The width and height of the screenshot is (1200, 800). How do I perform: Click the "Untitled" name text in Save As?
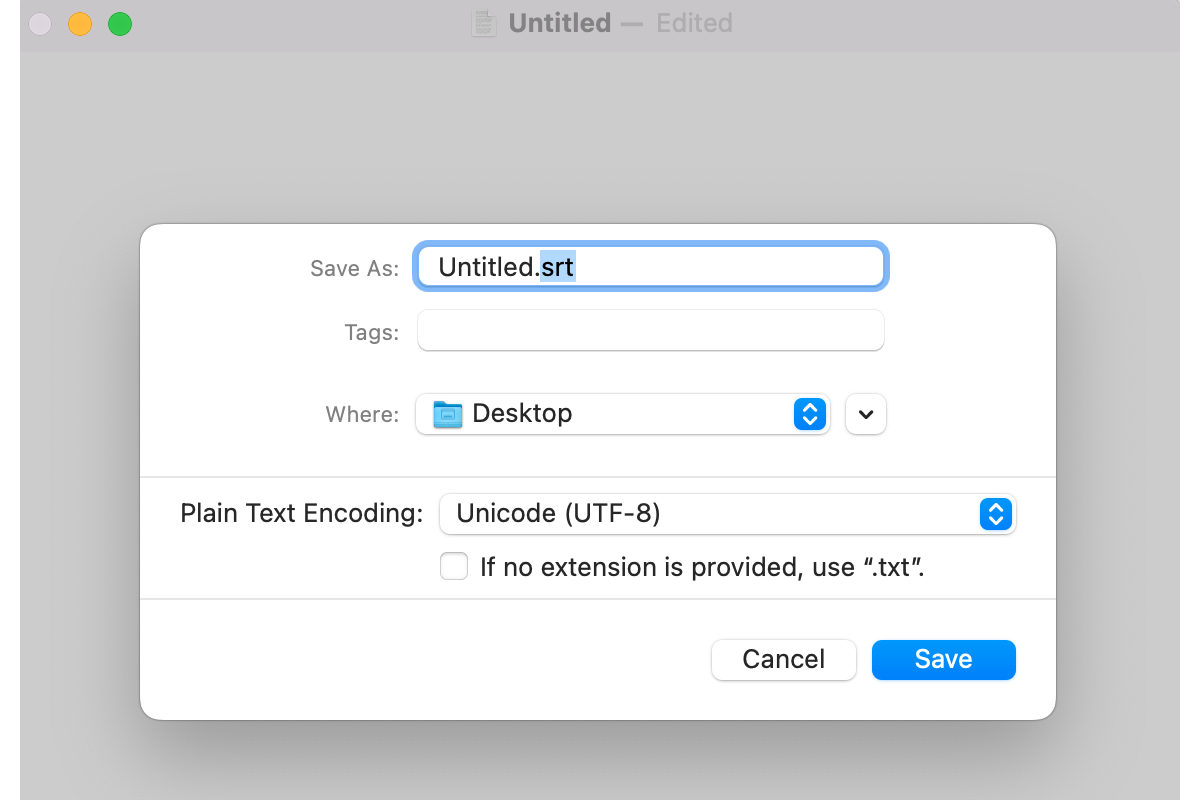(x=486, y=267)
